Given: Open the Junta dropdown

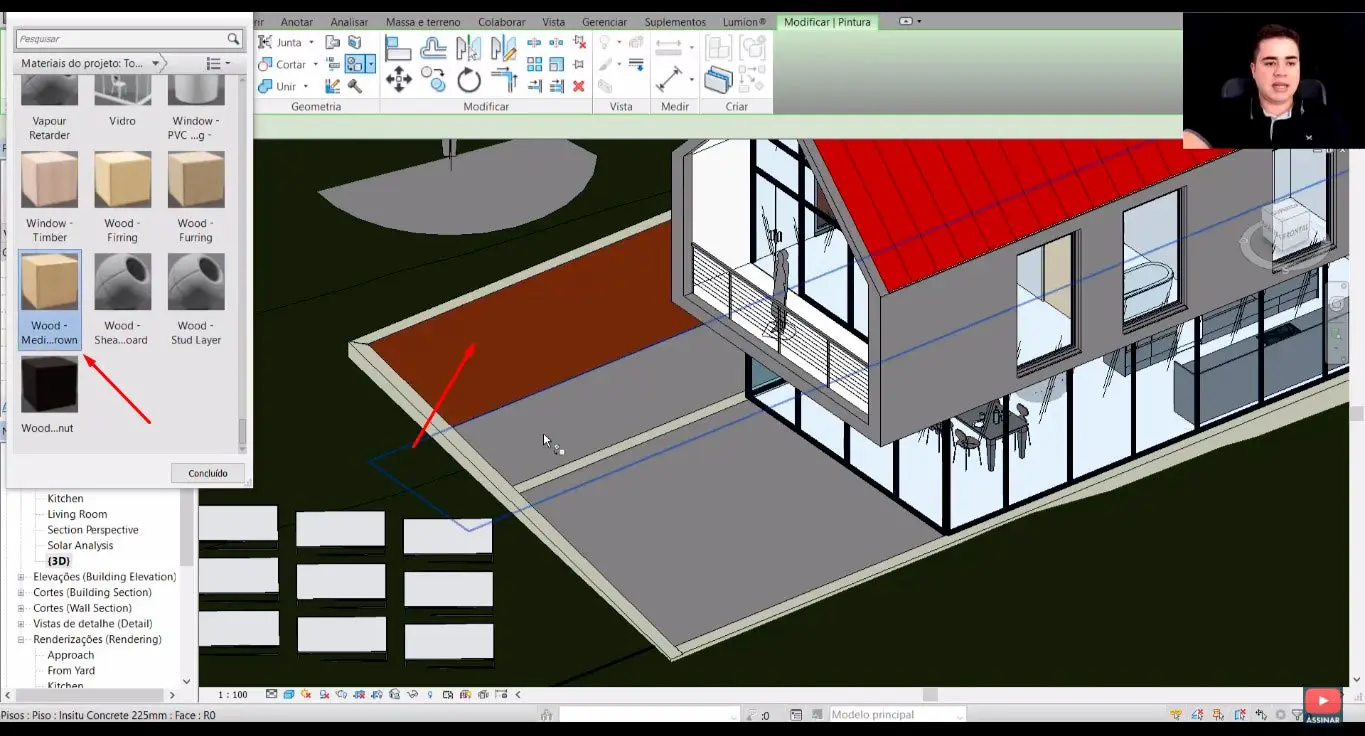Looking at the screenshot, I should [x=311, y=42].
